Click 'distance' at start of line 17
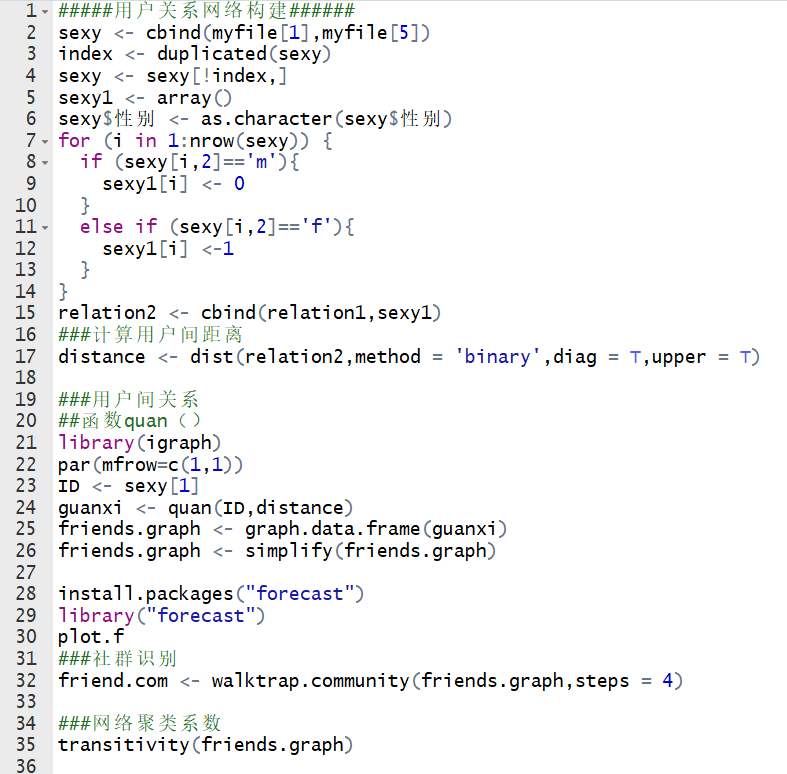The height and width of the screenshot is (774, 787). coord(102,357)
